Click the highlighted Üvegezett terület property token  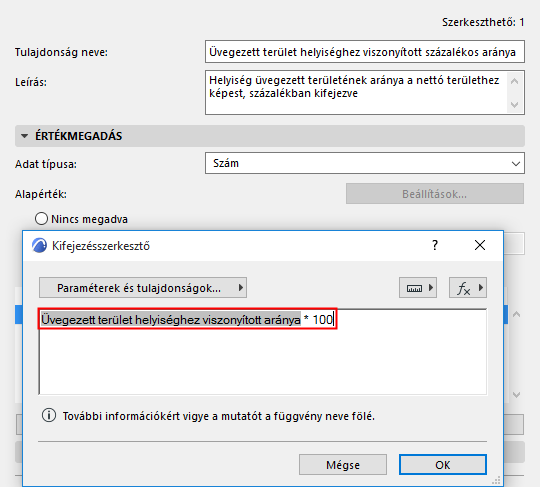coord(171,320)
